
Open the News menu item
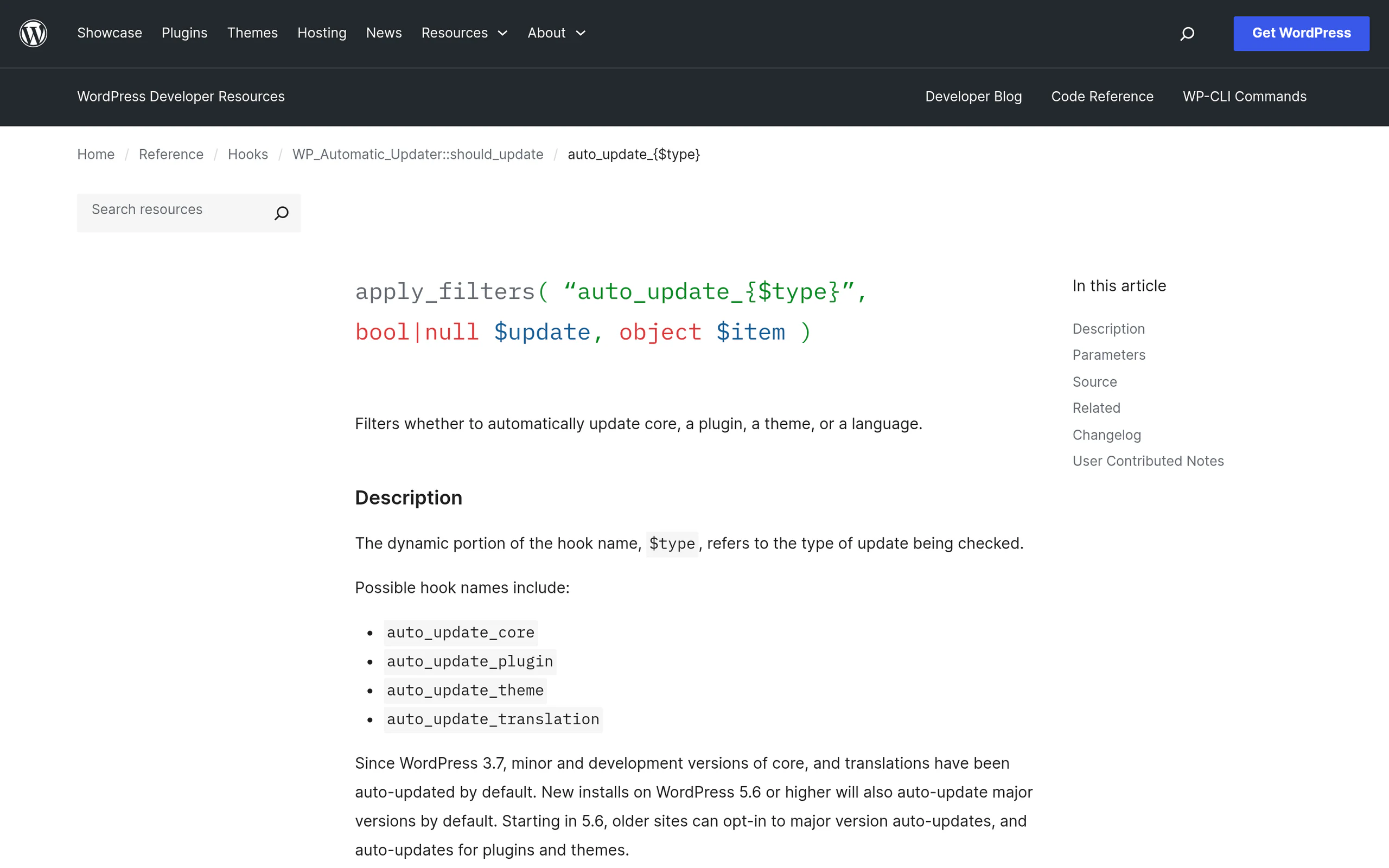384,33
